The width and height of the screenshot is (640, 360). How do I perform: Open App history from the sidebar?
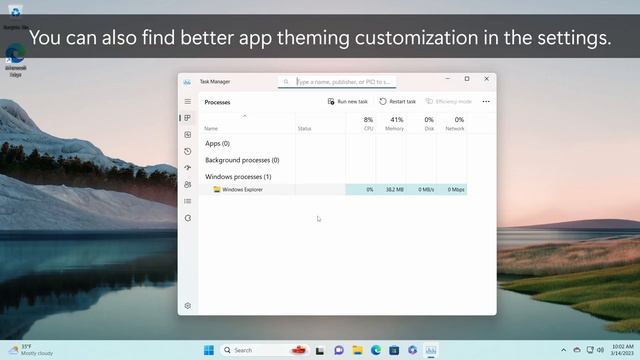pyautogui.click(x=188, y=151)
